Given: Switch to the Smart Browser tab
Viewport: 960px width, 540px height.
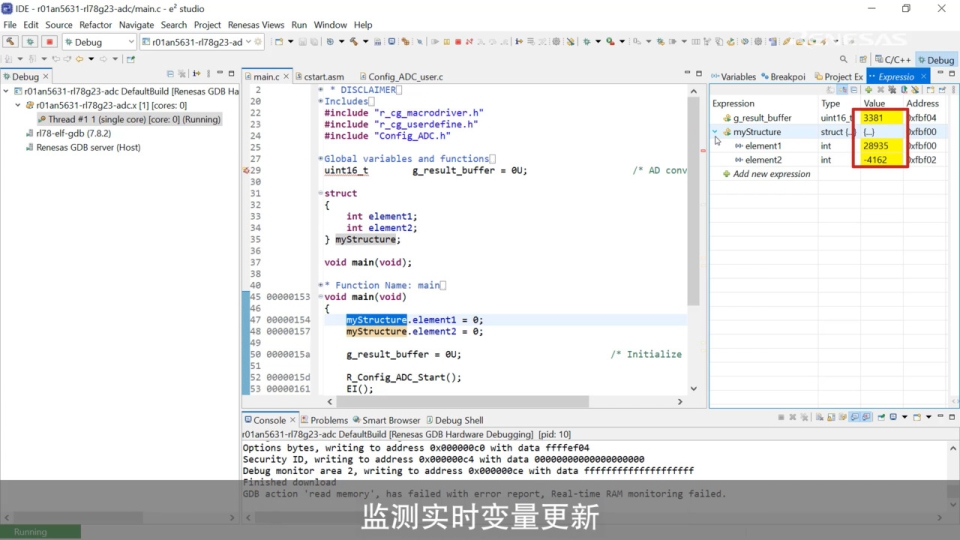Looking at the screenshot, I should click(386, 420).
